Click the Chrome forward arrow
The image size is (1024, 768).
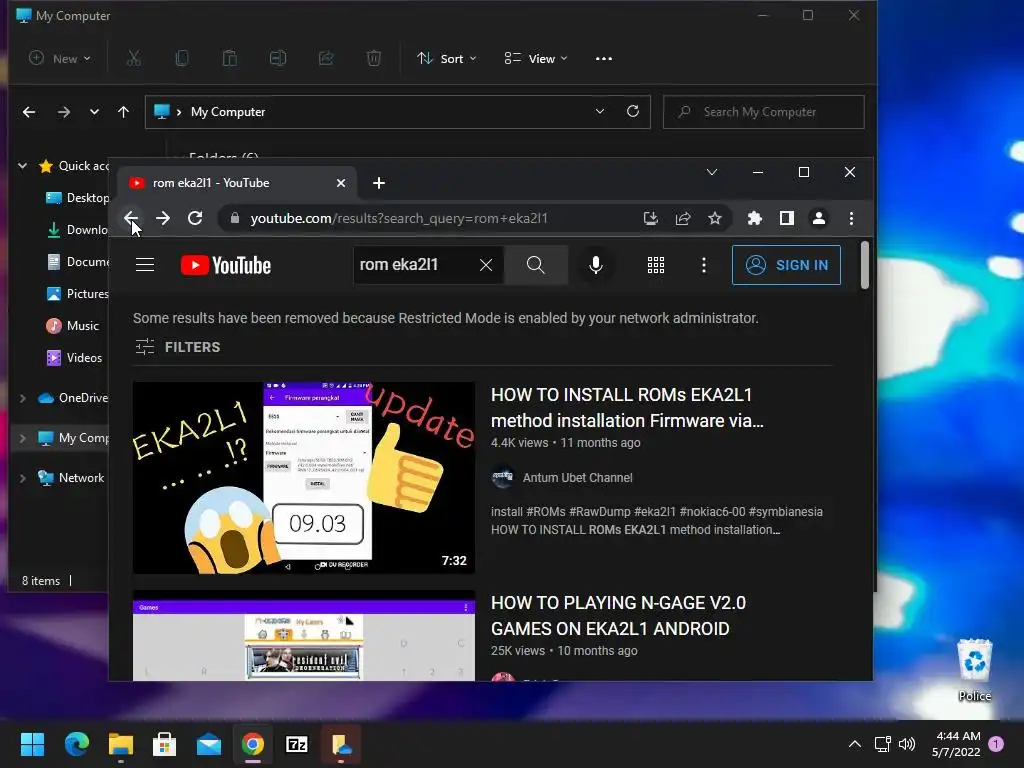click(x=163, y=218)
